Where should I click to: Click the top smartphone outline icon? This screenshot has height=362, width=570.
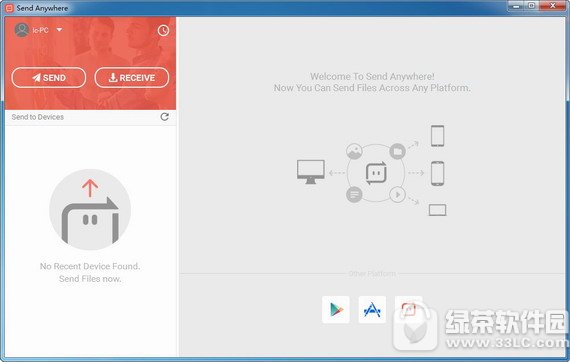point(437,136)
